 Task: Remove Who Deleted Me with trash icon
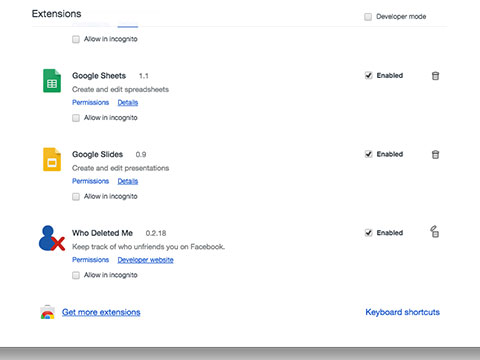point(435,232)
